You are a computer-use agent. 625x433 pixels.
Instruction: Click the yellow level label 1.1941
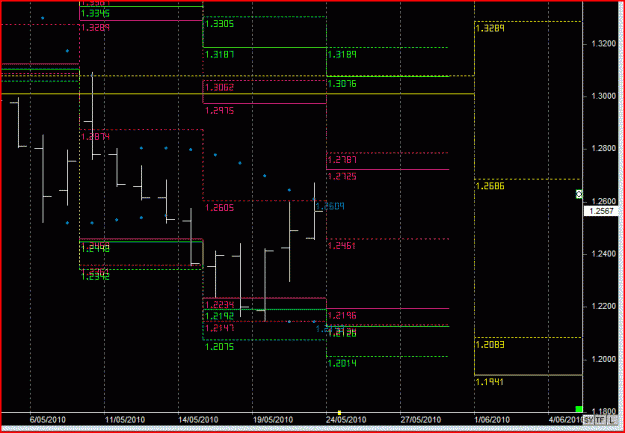490,382
